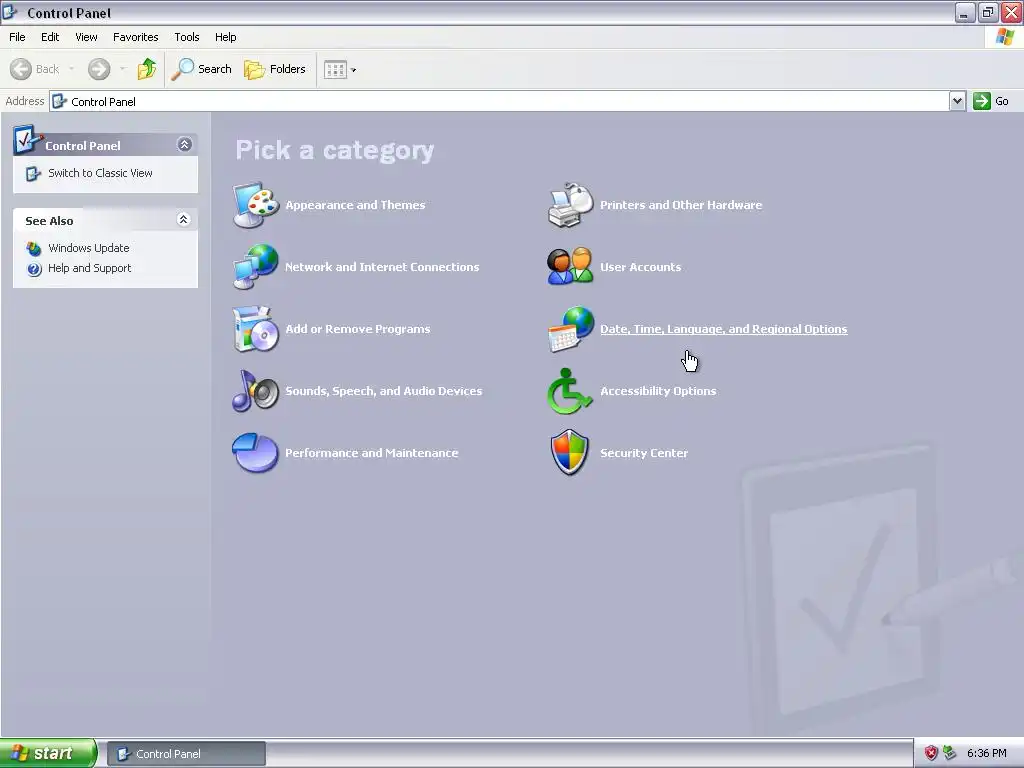Open the User Accounts text link
The width and height of the screenshot is (1024, 768).
pyautogui.click(x=641, y=267)
